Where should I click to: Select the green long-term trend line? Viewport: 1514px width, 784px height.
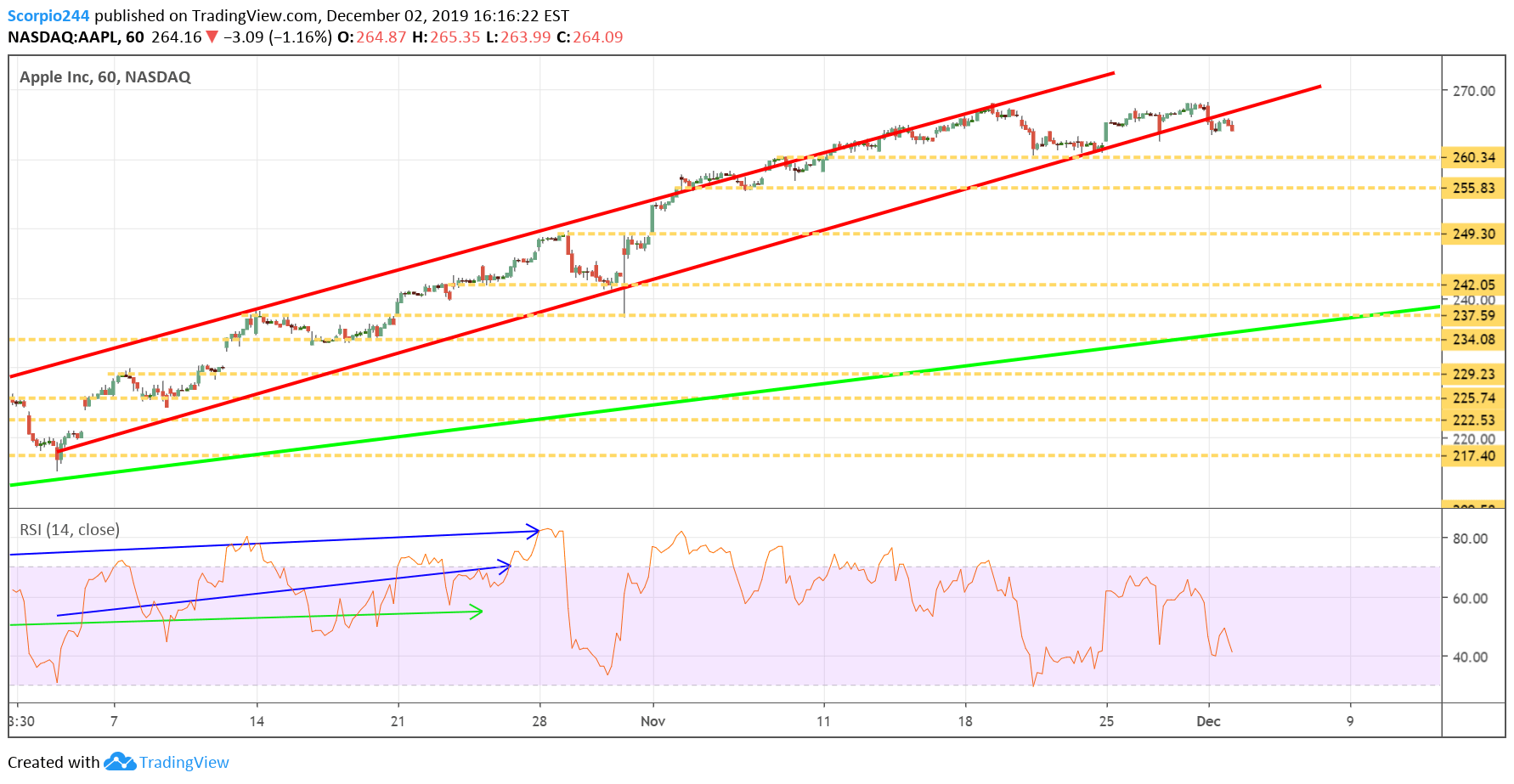(x=725, y=397)
